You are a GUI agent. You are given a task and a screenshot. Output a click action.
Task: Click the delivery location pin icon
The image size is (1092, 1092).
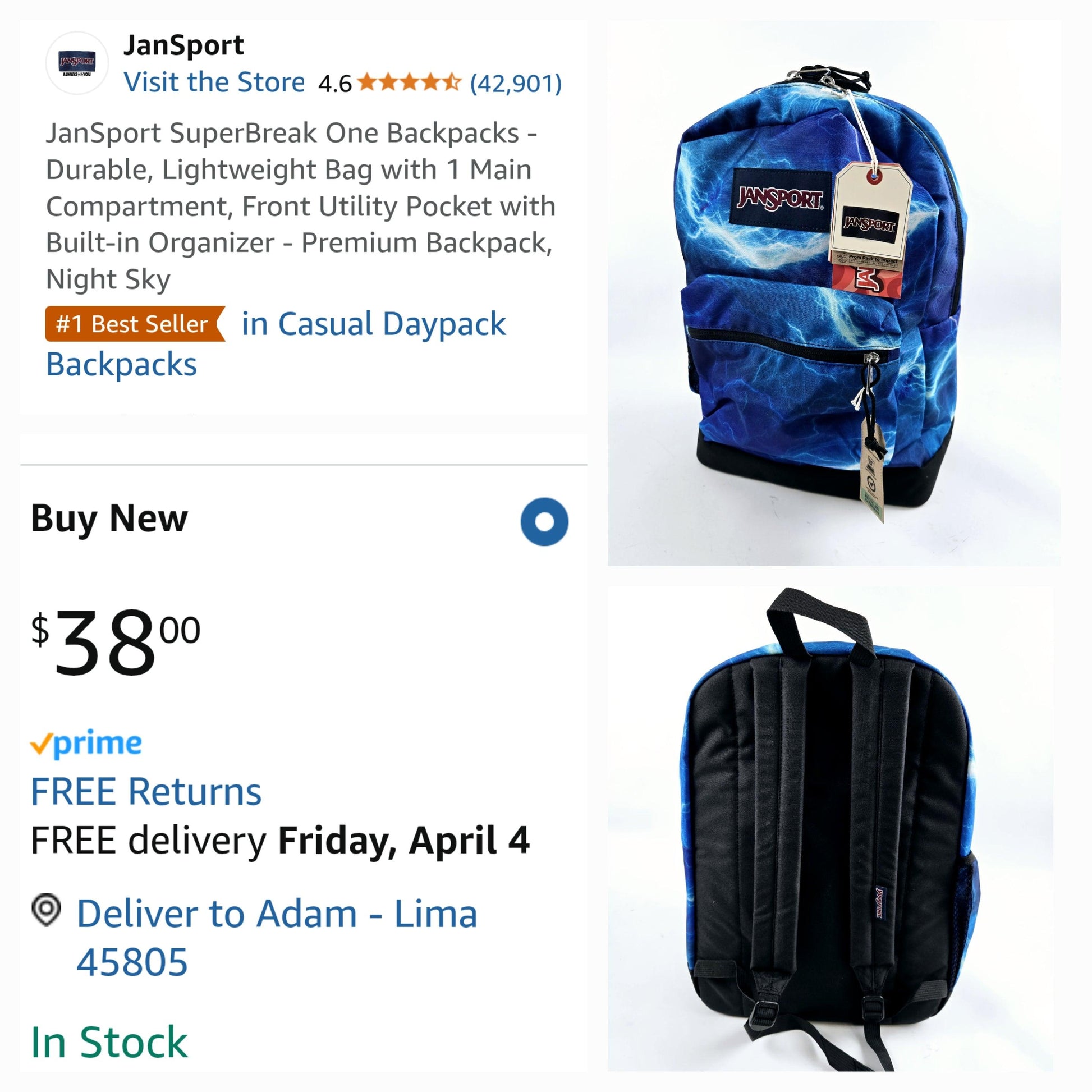point(46,910)
